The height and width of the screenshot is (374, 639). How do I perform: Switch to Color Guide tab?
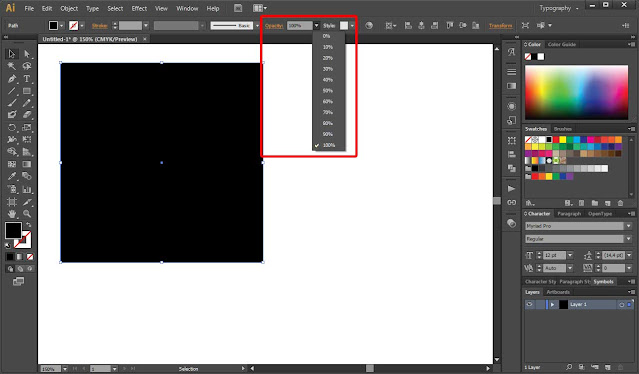(x=562, y=44)
